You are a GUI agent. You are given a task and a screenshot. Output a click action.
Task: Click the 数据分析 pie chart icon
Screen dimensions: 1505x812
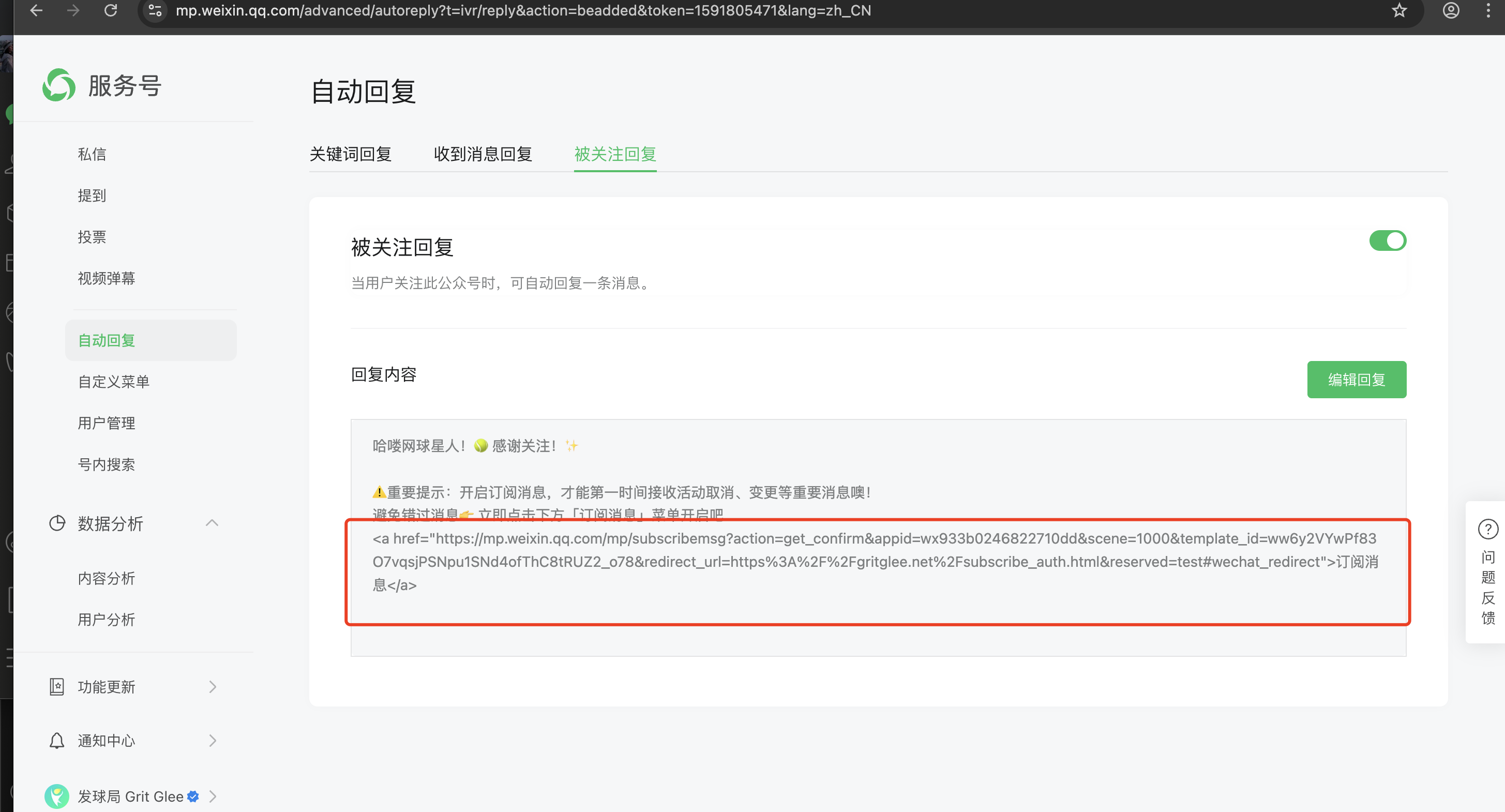pyautogui.click(x=57, y=523)
